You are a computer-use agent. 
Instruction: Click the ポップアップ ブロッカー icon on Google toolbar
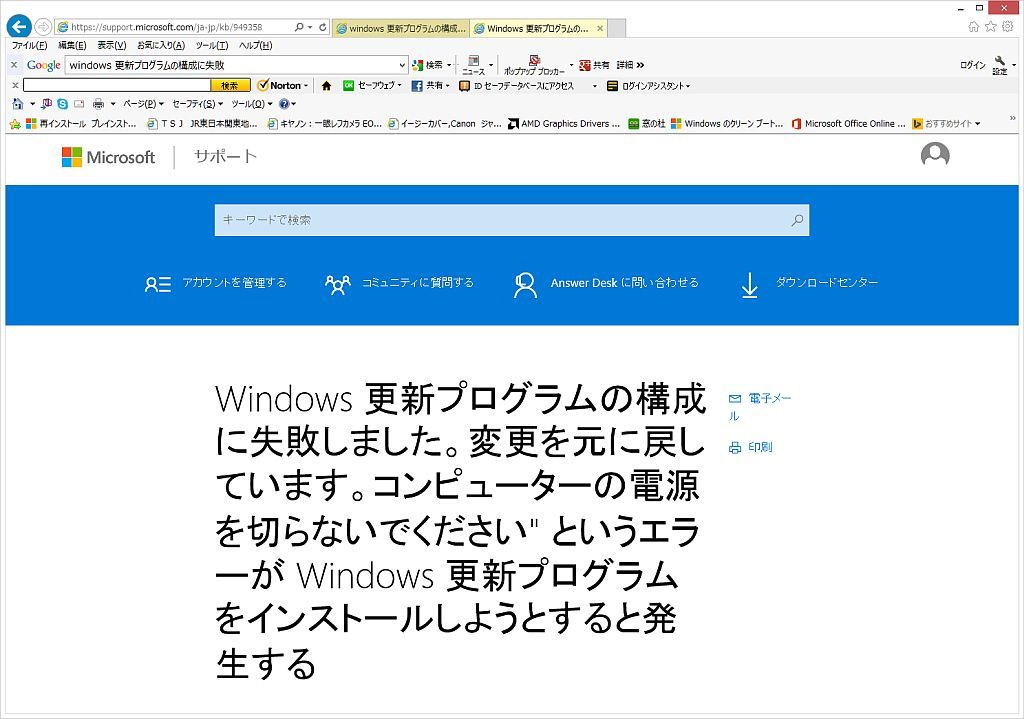(533, 62)
